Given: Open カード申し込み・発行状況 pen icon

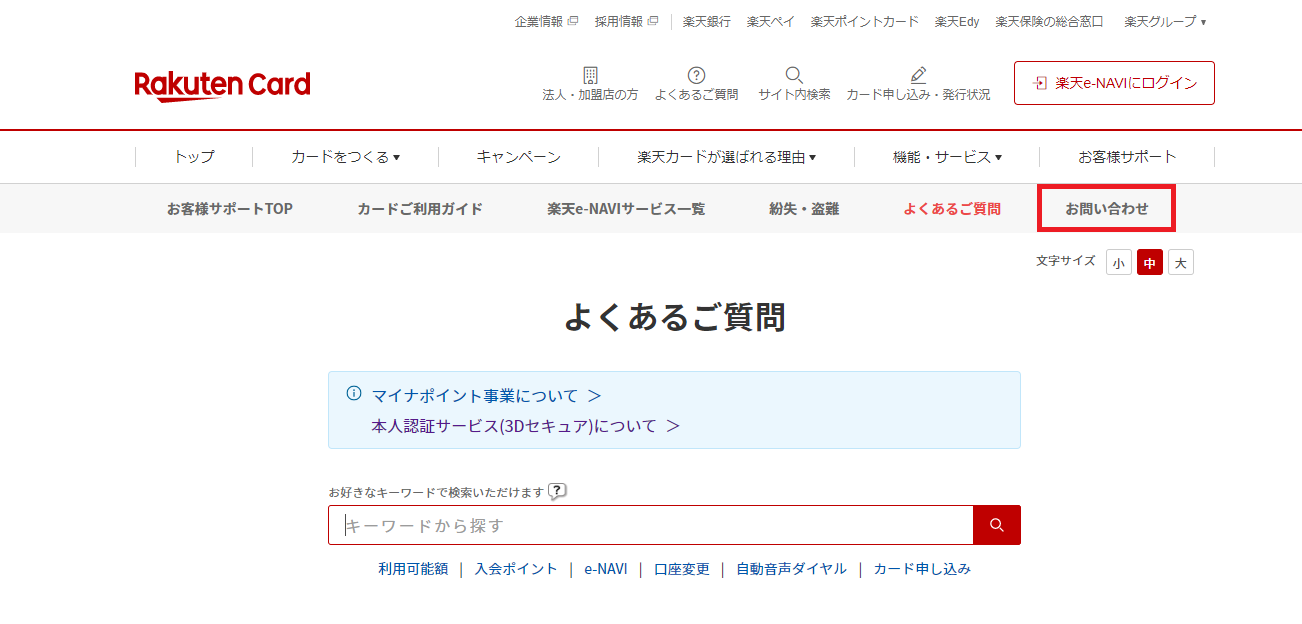Looking at the screenshot, I should (x=918, y=75).
